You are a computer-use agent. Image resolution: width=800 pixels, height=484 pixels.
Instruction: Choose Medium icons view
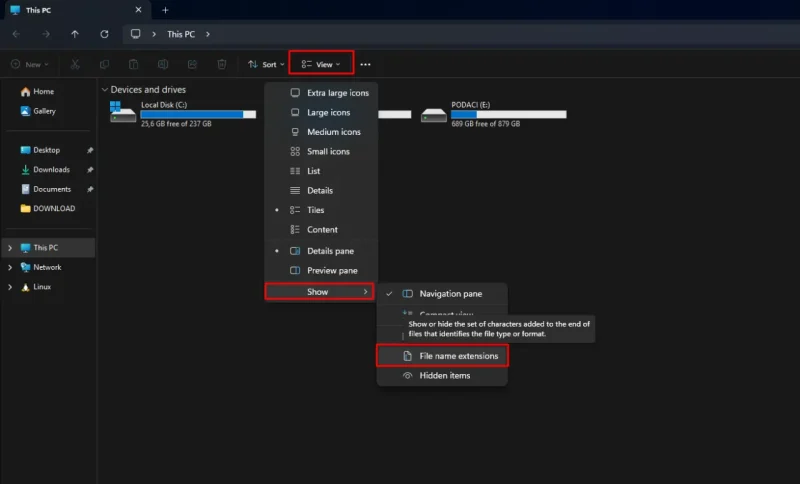pyautogui.click(x=321, y=132)
